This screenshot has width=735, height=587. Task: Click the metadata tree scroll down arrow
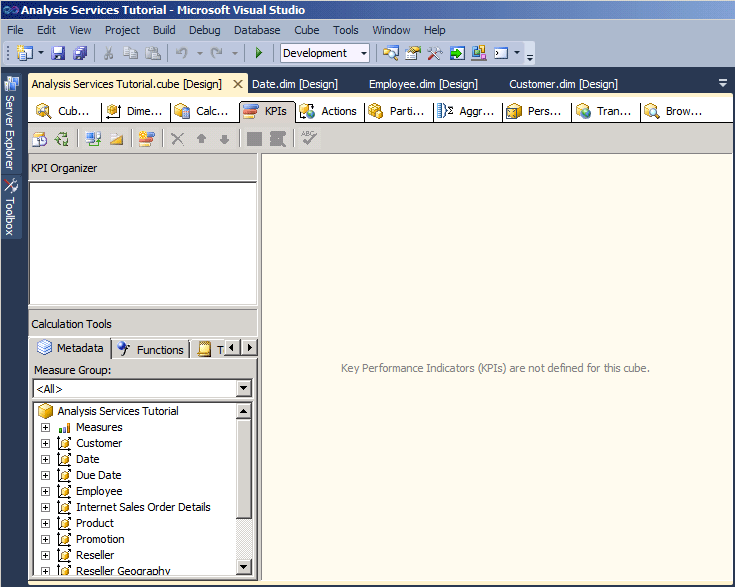(244, 567)
